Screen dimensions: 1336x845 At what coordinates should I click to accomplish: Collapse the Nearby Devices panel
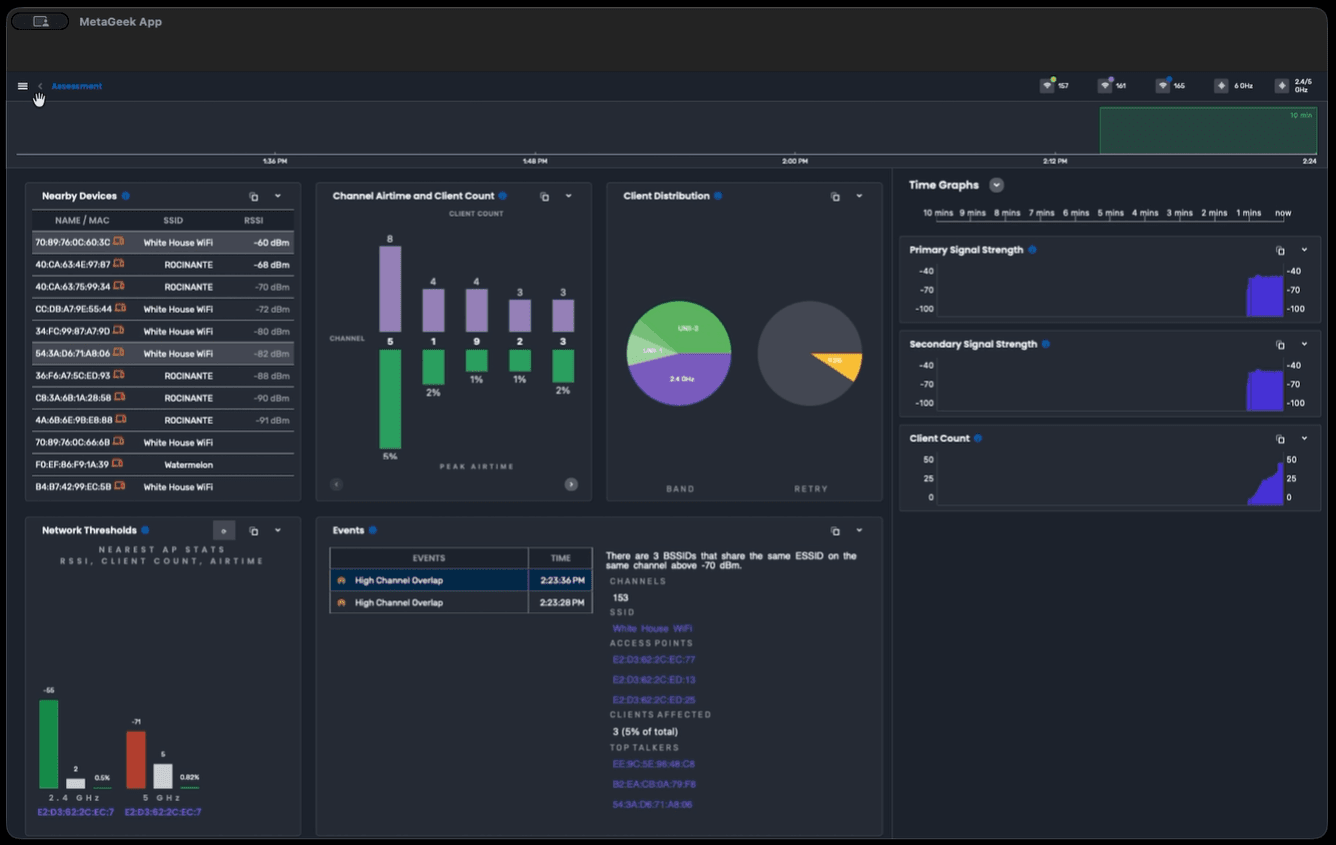278,195
